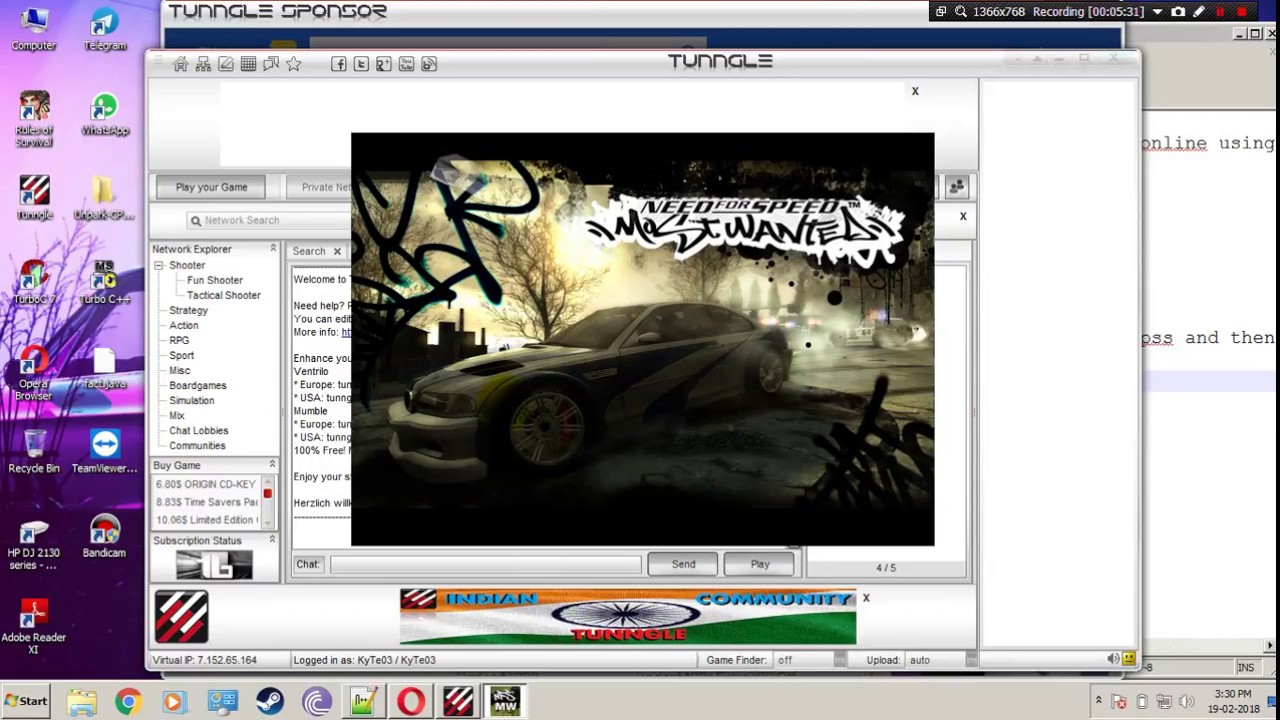The image size is (1280, 720).
Task: Close the Indian Community banner
Action: 866,598
